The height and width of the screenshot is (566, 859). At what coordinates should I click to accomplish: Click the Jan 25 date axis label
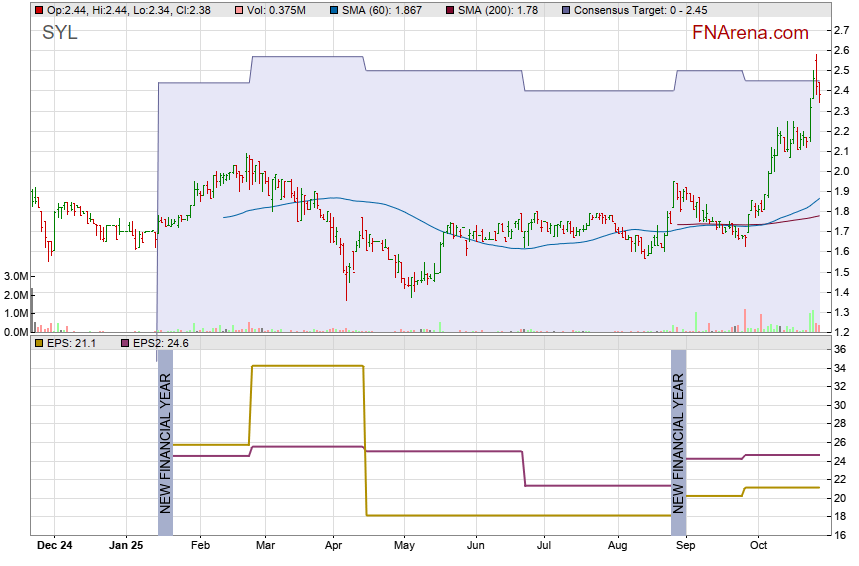coord(126,546)
